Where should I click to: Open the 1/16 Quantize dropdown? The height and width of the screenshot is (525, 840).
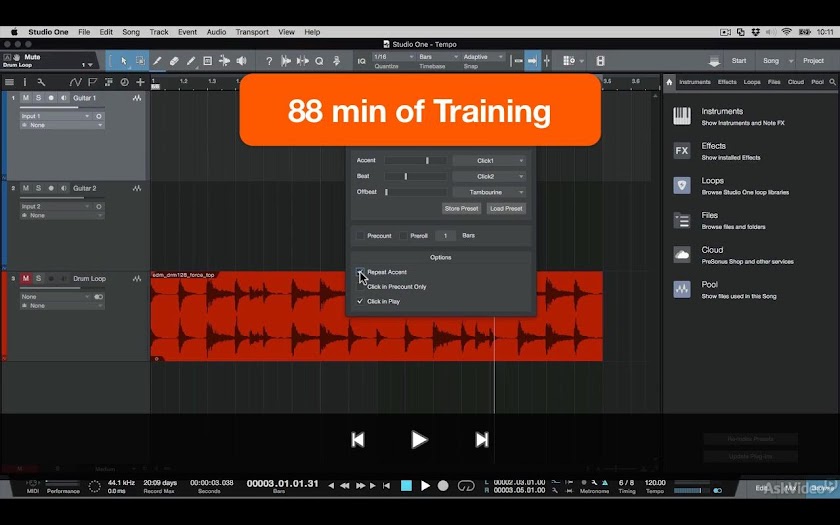pos(394,57)
